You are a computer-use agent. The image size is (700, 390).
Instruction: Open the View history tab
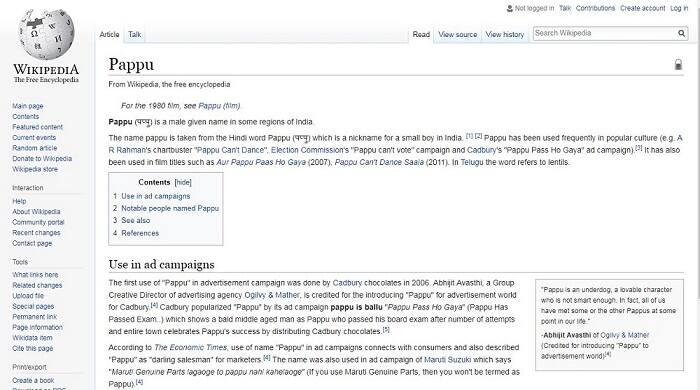coord(504,34)
